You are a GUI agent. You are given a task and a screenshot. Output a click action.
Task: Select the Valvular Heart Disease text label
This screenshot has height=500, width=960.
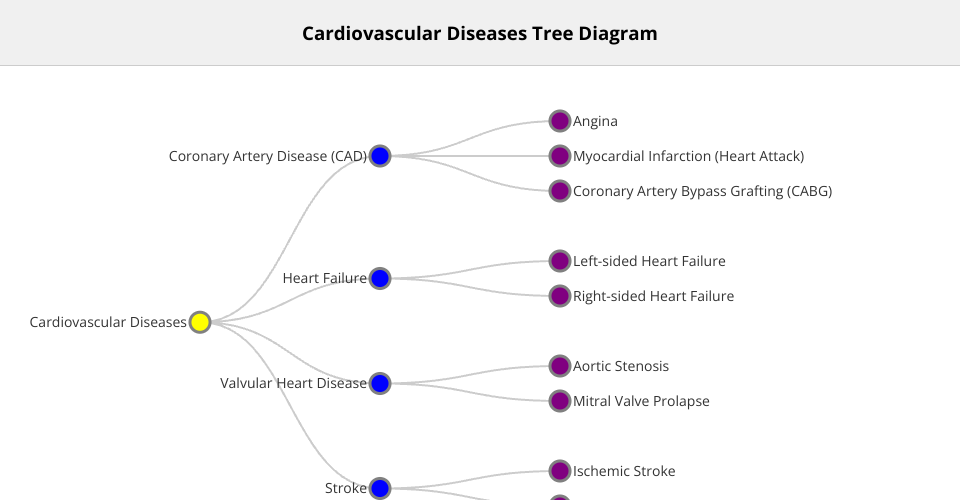293,383
